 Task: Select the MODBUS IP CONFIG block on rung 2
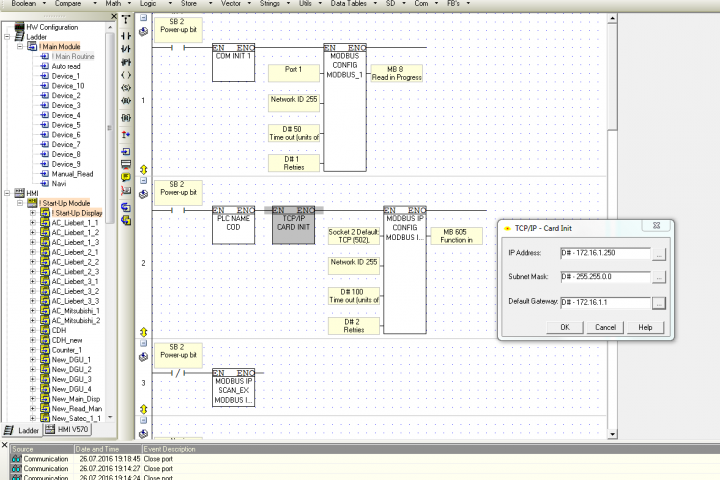405,270
